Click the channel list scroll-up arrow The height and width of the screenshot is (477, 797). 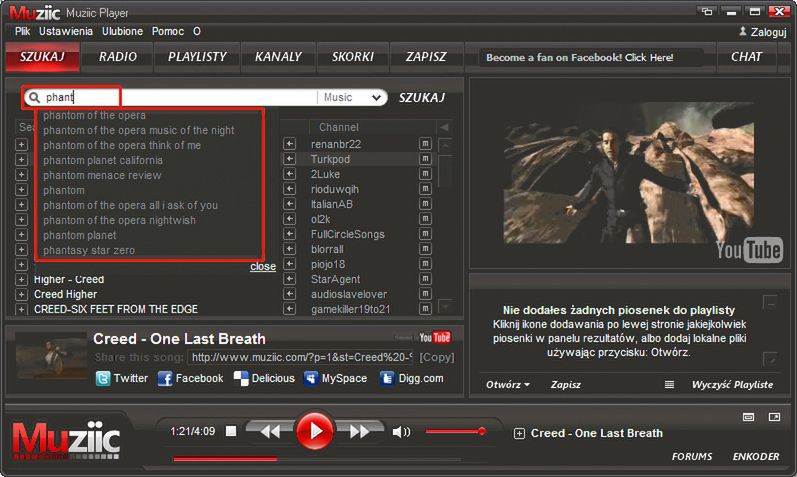pyautogui.click(x=445, y=145)
